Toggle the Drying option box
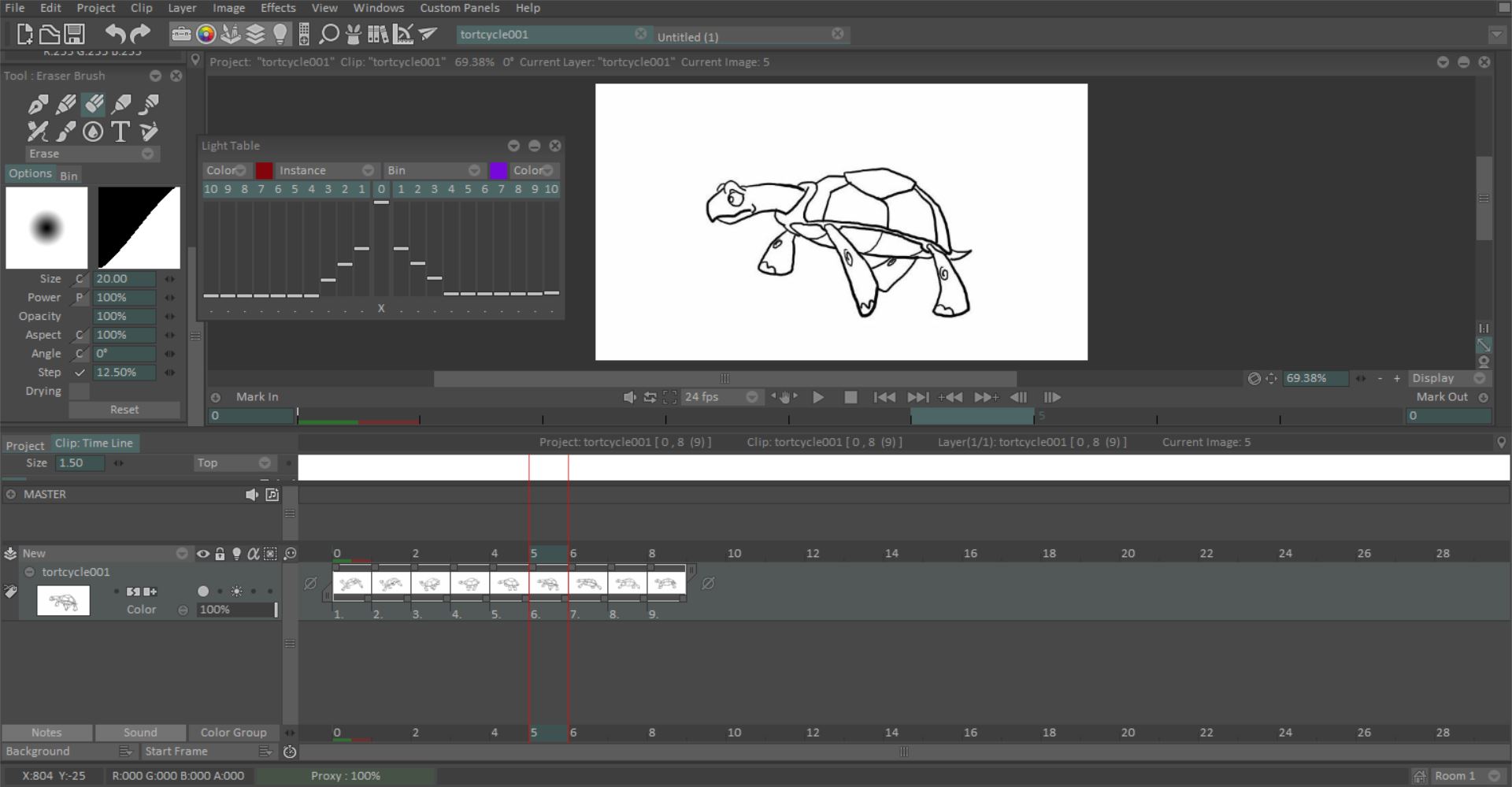The image size is (1512, 787). click(79, 392)
